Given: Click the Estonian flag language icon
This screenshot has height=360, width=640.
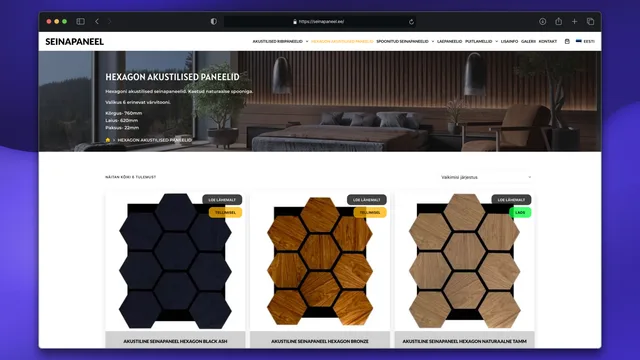Looking at the screenshot, I should [x=578, y=41].
